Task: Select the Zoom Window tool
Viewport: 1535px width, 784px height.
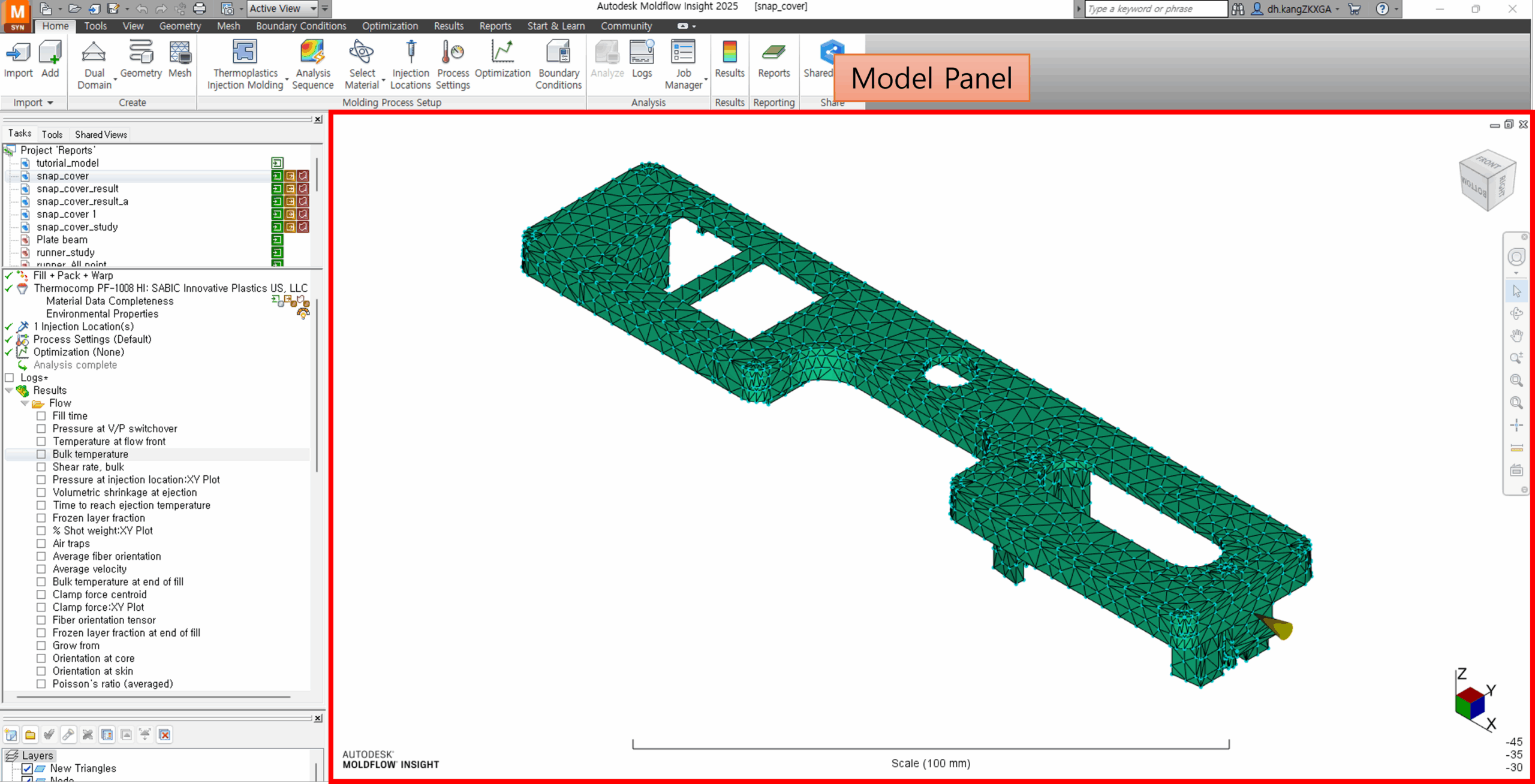Action: (1516, 380)
